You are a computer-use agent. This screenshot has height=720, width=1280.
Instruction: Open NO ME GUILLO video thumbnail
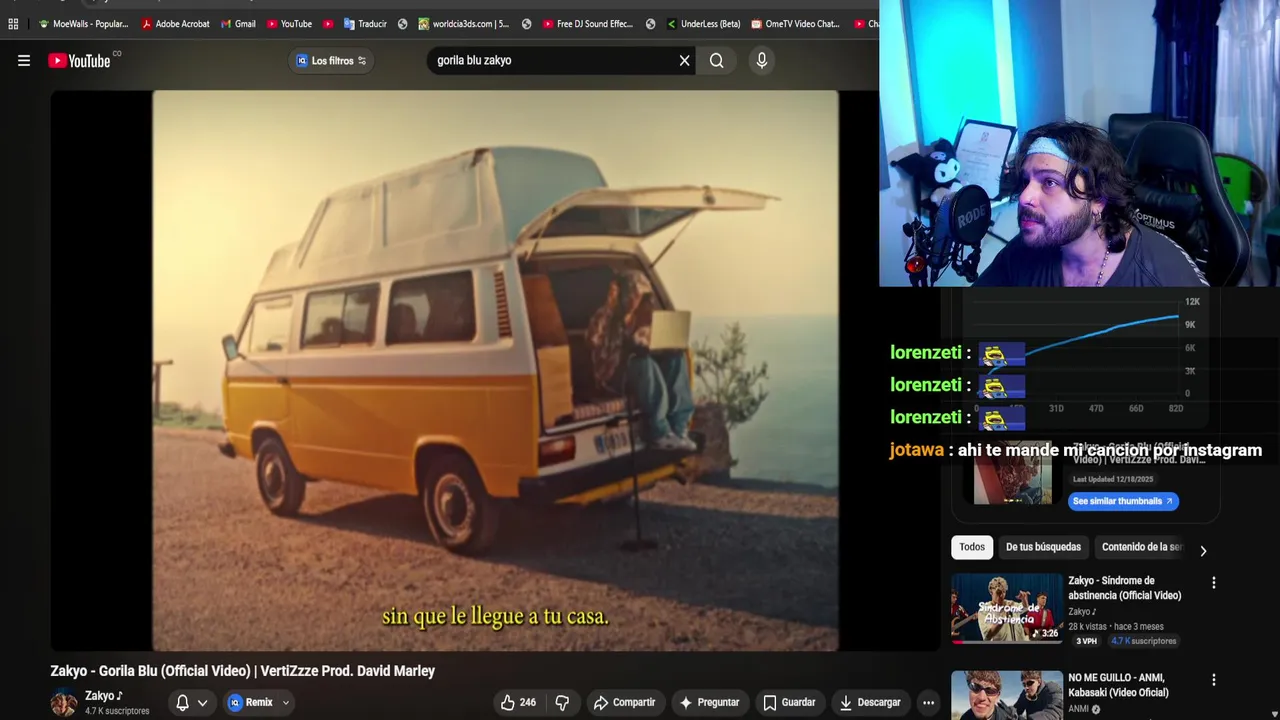(1007, 695)
